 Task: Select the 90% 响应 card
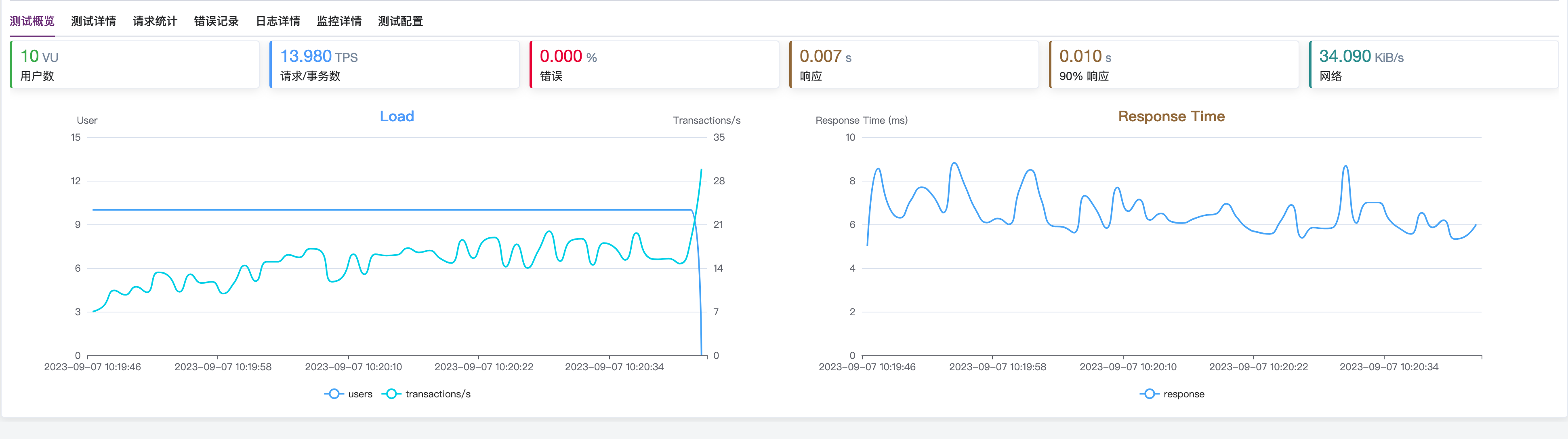pos(1173,65)
